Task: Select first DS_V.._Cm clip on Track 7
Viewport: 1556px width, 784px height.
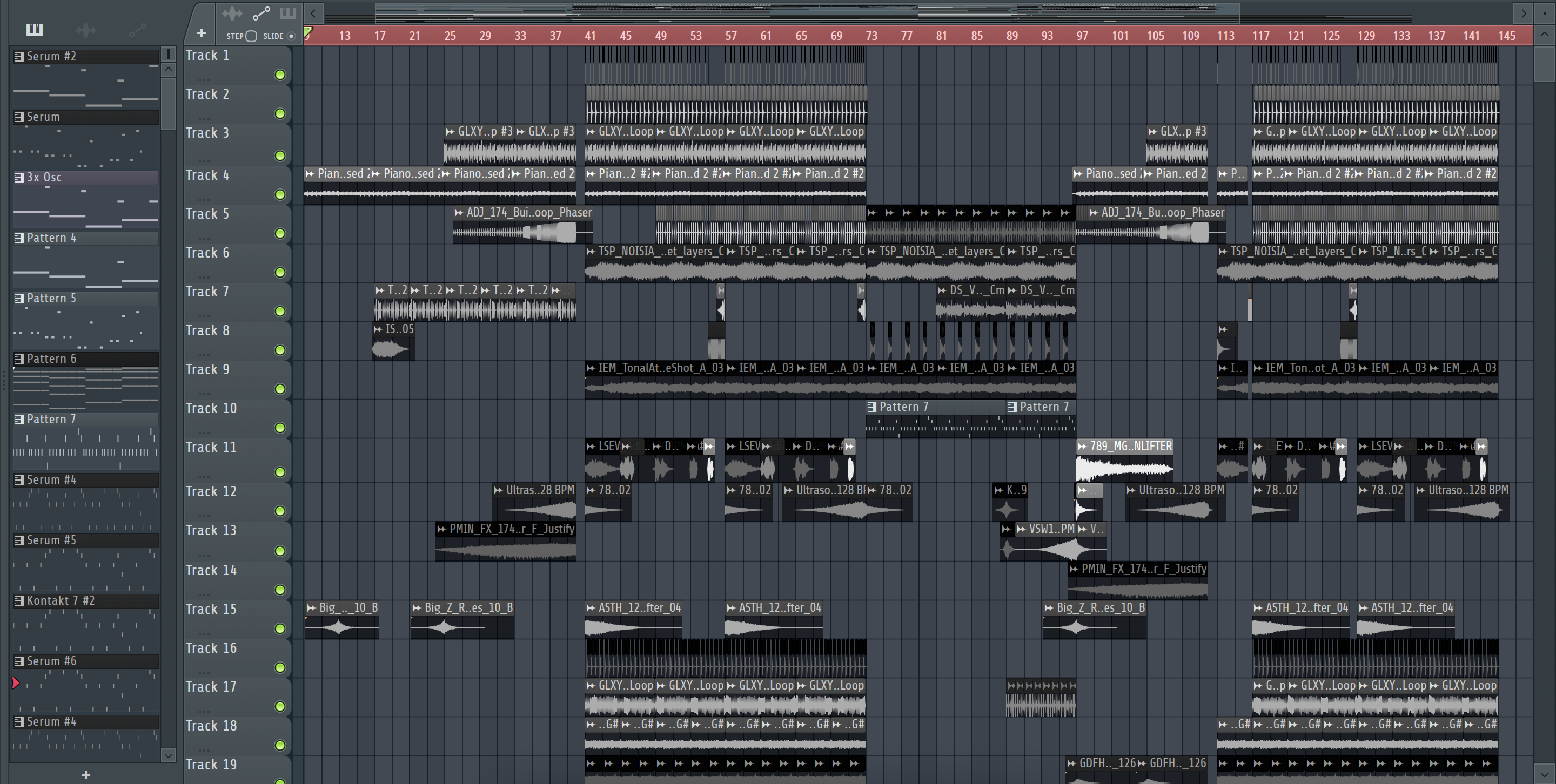Action: [971, 302]
